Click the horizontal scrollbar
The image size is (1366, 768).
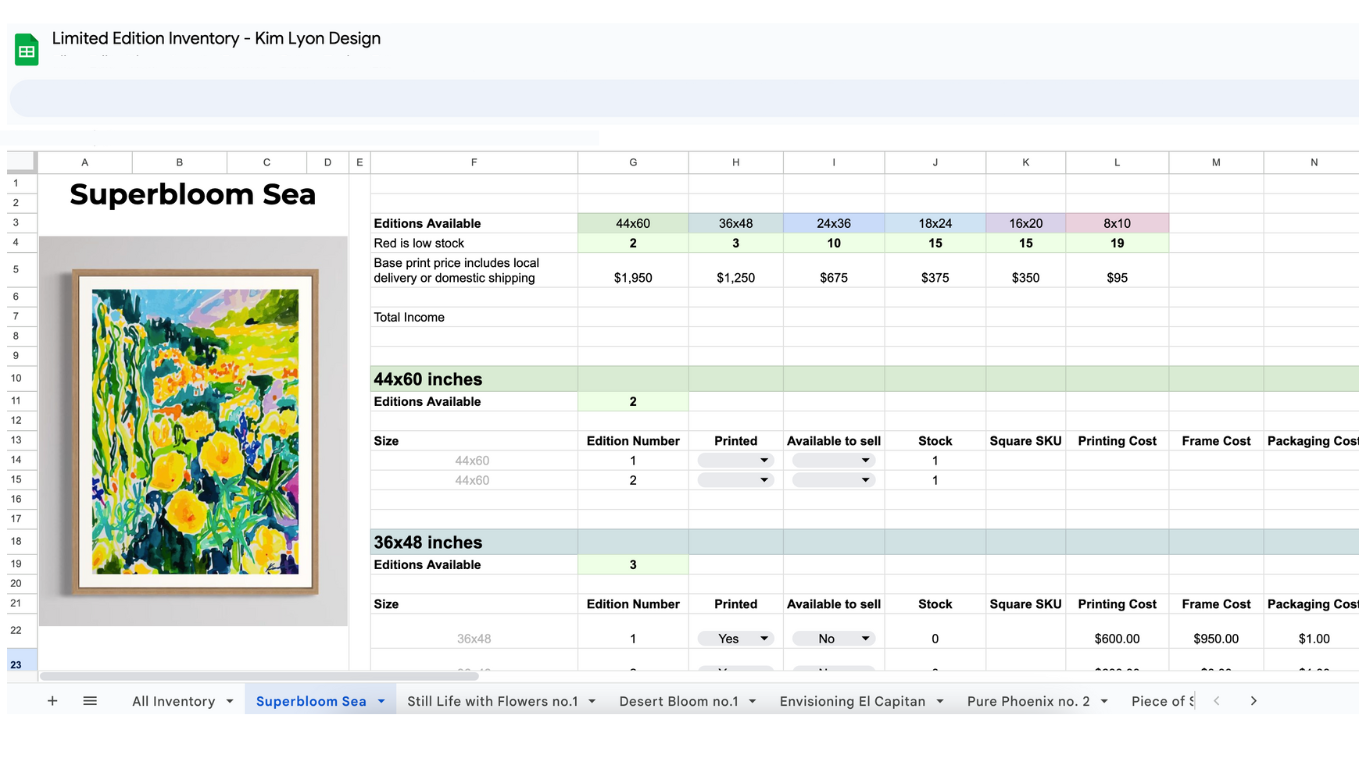259,677
